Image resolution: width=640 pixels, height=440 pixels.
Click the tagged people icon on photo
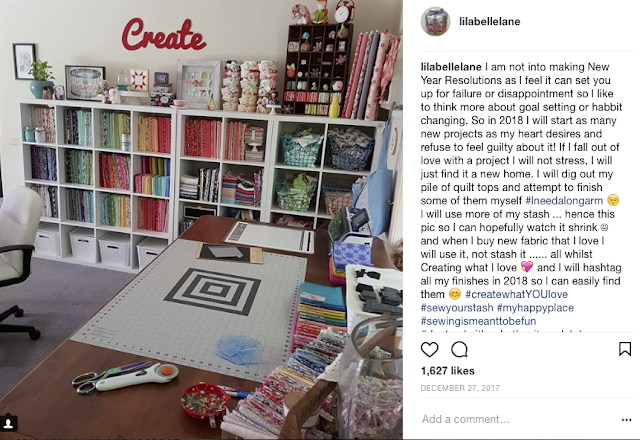point(9,423)
